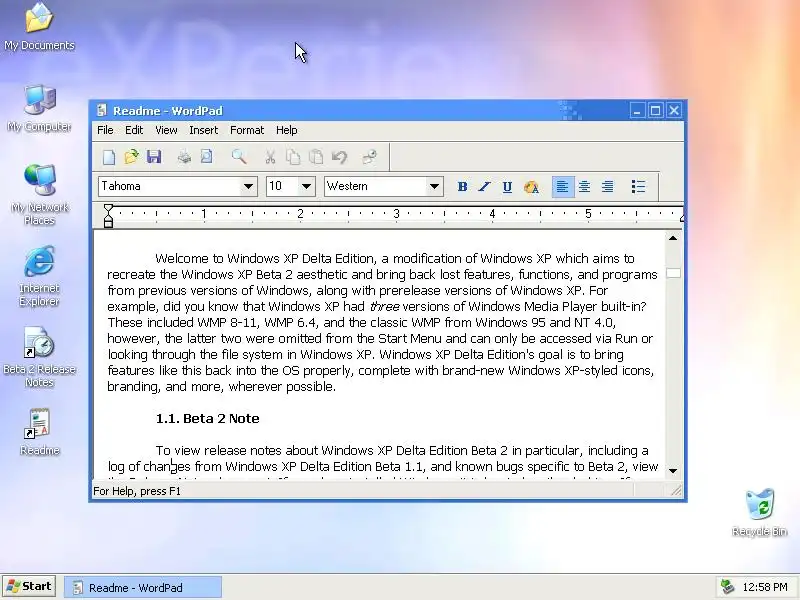Select My Network Places desktop icon
This screenshot has width=800, height=600.
(39, 195)
